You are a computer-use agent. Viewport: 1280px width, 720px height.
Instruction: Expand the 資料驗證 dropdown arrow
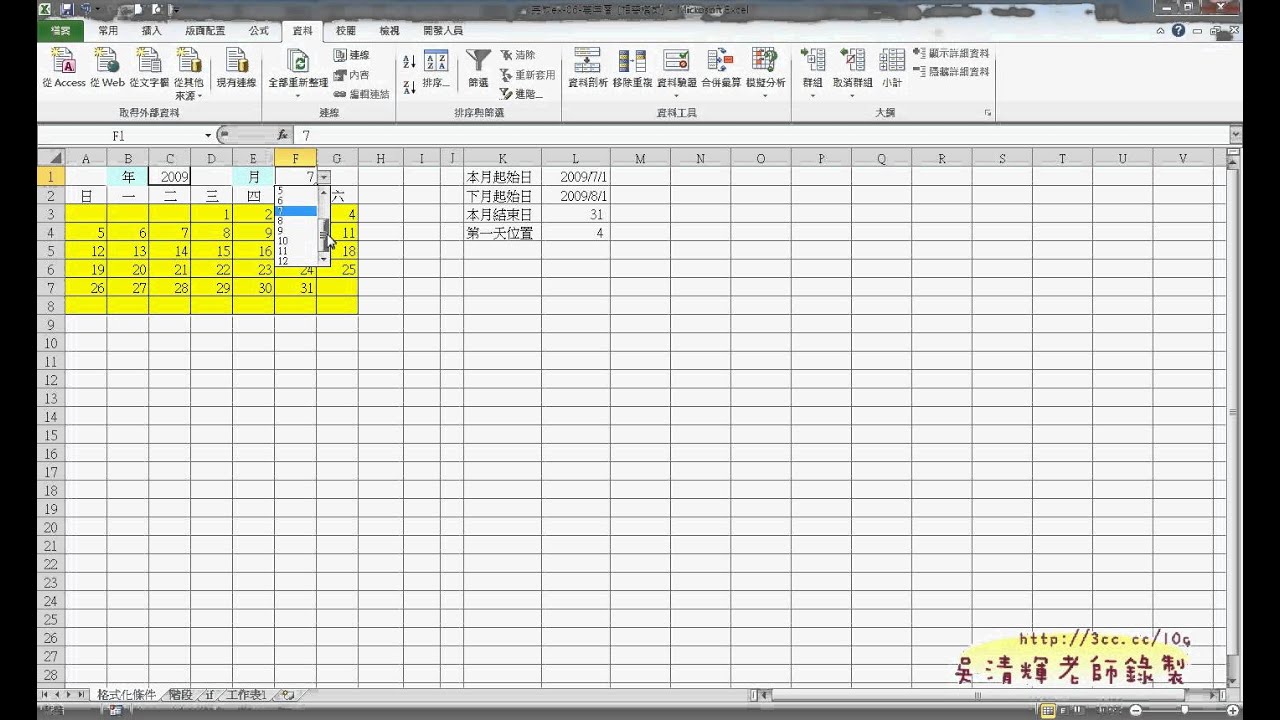click(676, 96)
